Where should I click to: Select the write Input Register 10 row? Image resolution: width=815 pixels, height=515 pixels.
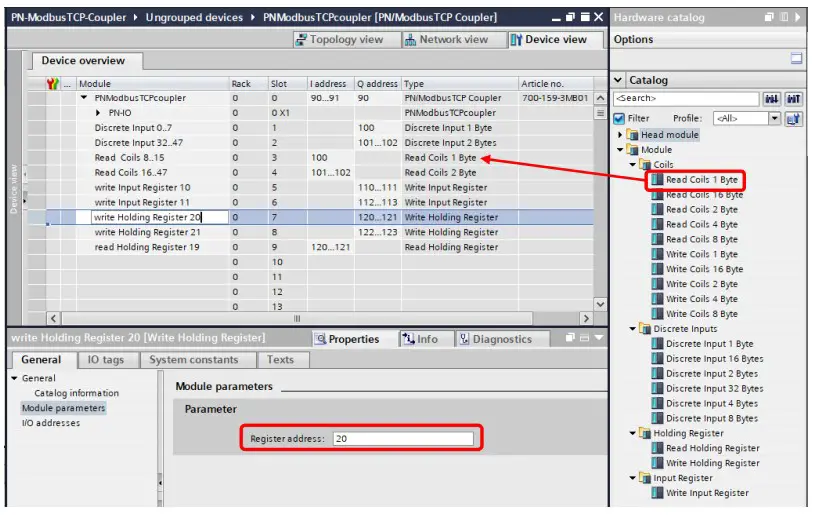coord(310,188)
